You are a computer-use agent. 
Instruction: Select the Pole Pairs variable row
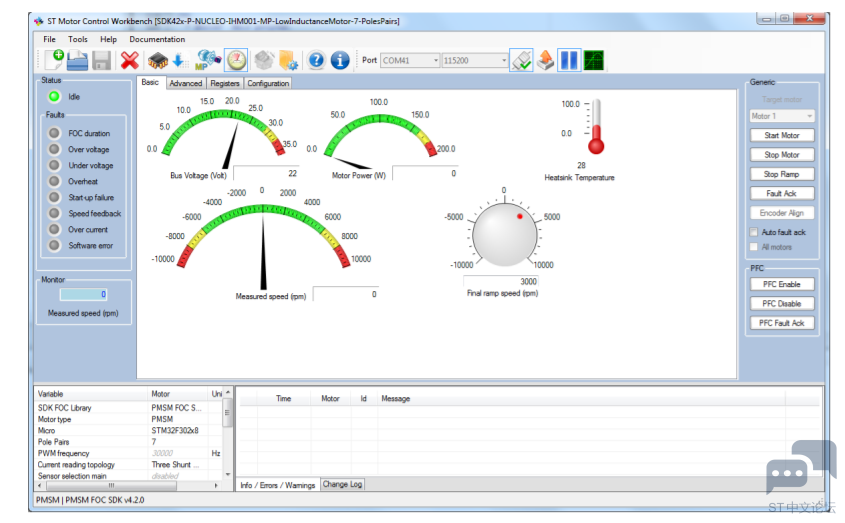click(129, 442)
